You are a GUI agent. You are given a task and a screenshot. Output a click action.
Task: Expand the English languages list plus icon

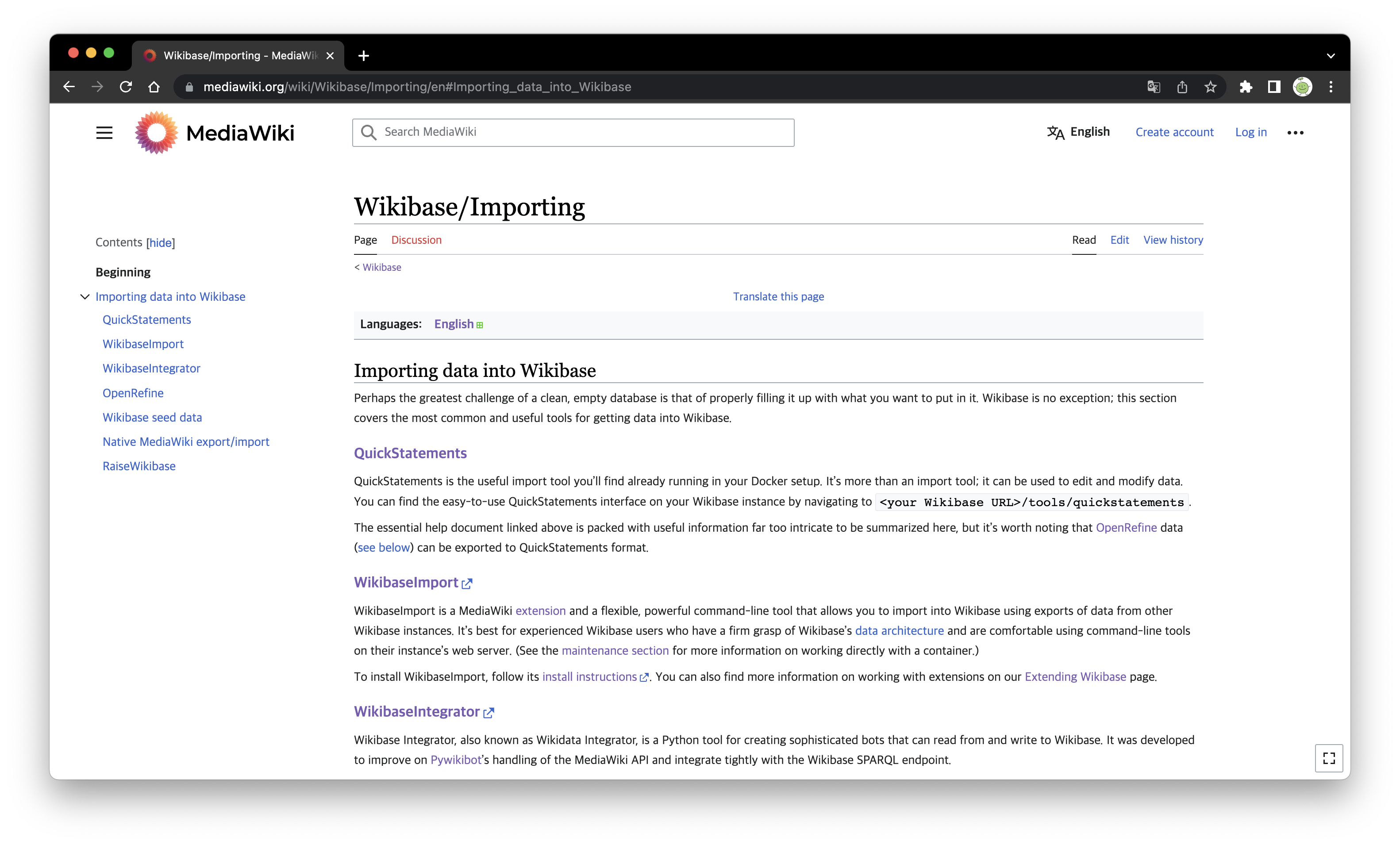[x=481, y=324]
